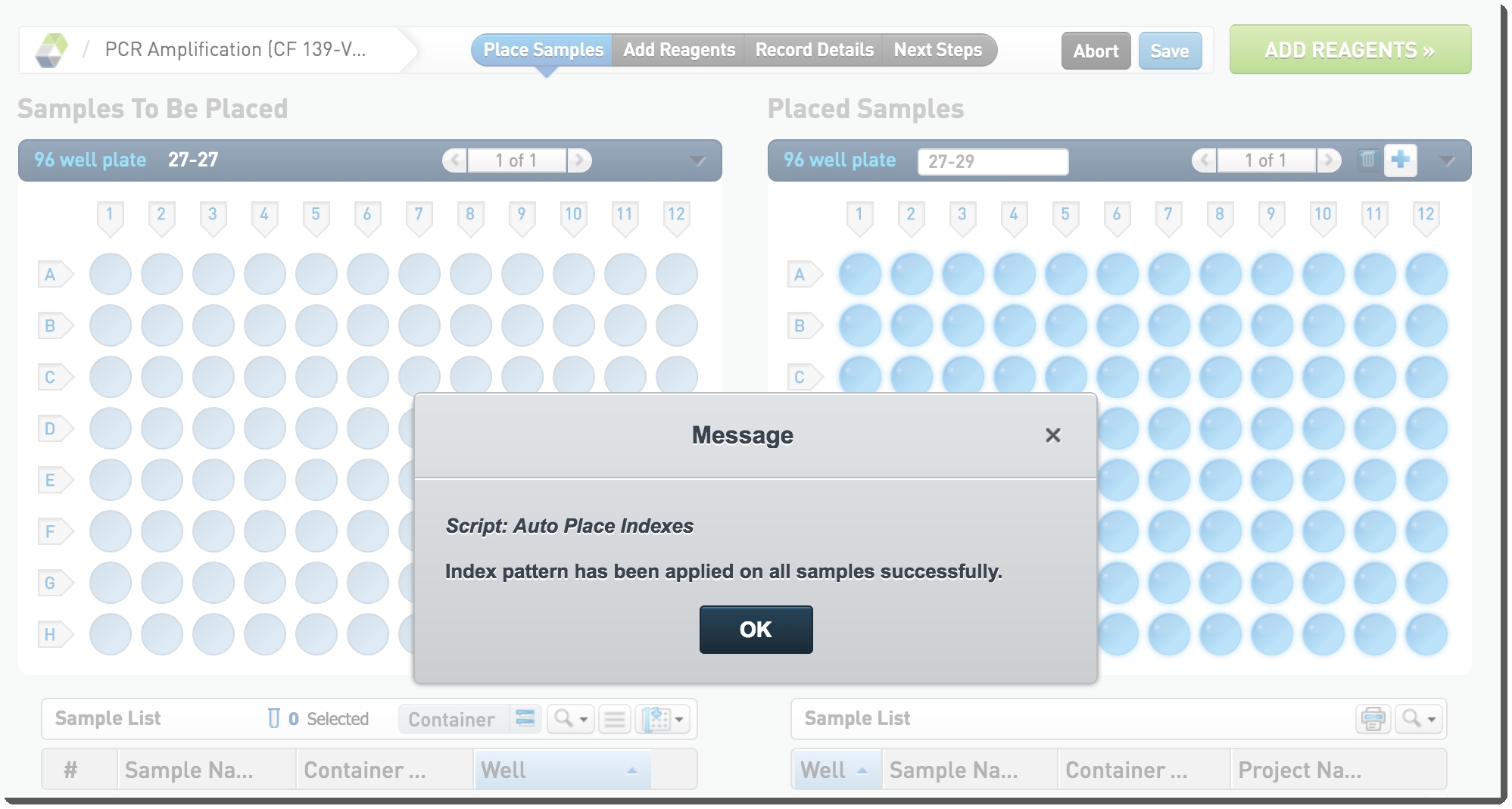Switch to the Add Reagents tab
Viewport: 1512px width, 809px height.
point(679,50)
